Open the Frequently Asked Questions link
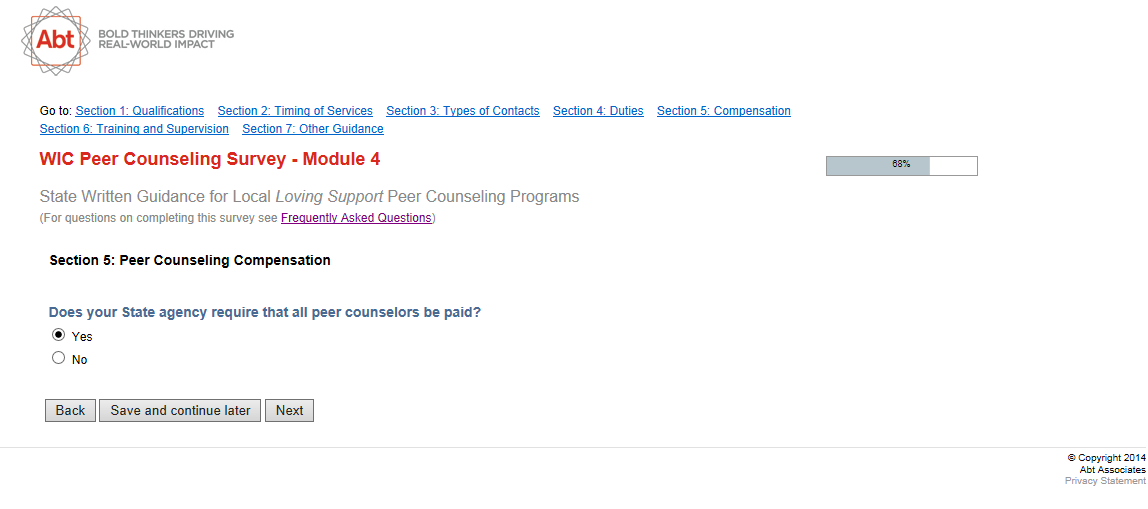Image resolution: width=1148 pixels, height=509 pixels. (355, 218)
